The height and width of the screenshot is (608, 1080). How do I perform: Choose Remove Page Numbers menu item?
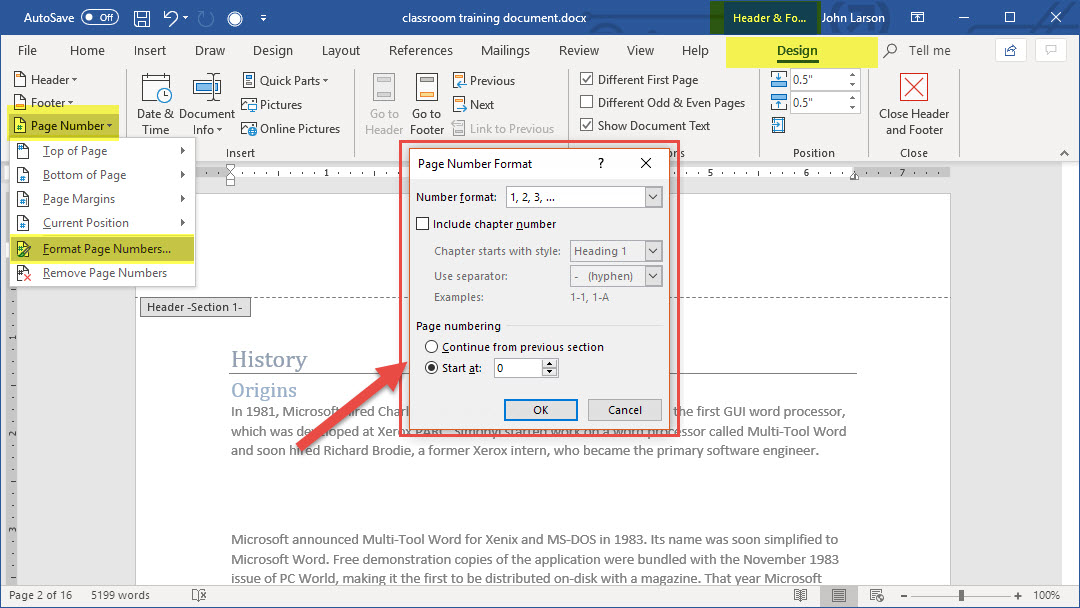pos(104,273)
